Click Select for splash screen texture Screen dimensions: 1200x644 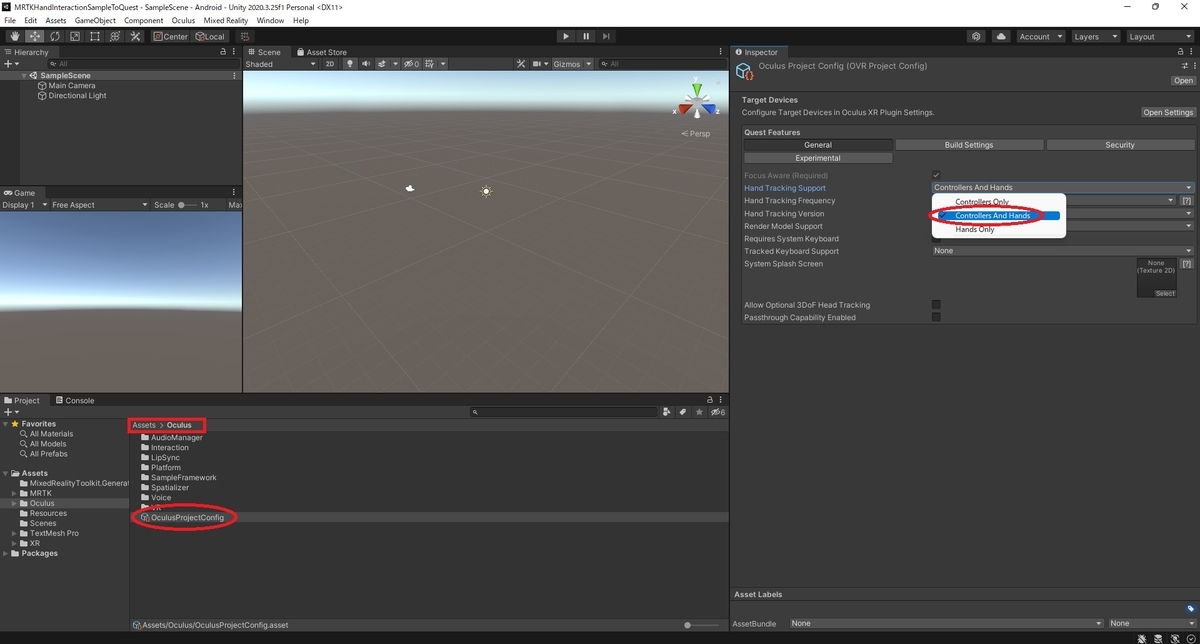1165,293
